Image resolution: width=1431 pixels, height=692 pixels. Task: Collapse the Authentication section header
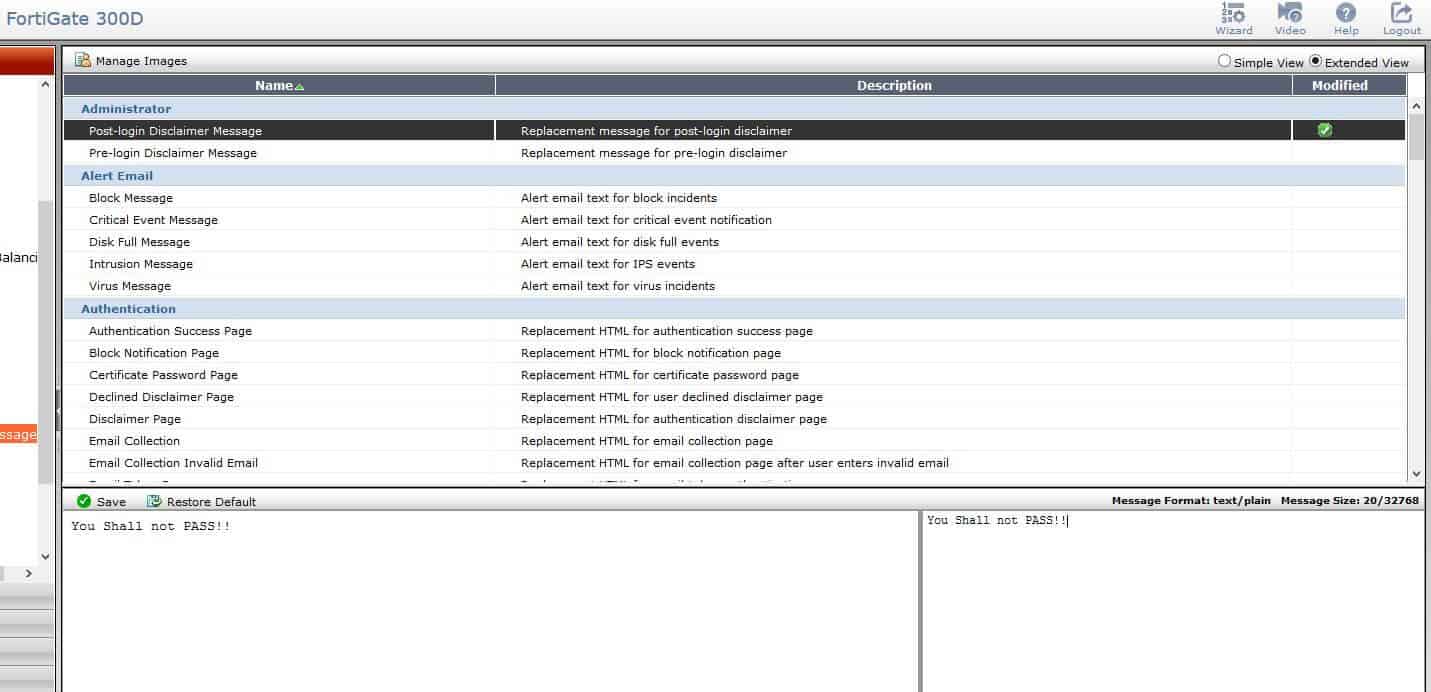[x=128, y=308]
